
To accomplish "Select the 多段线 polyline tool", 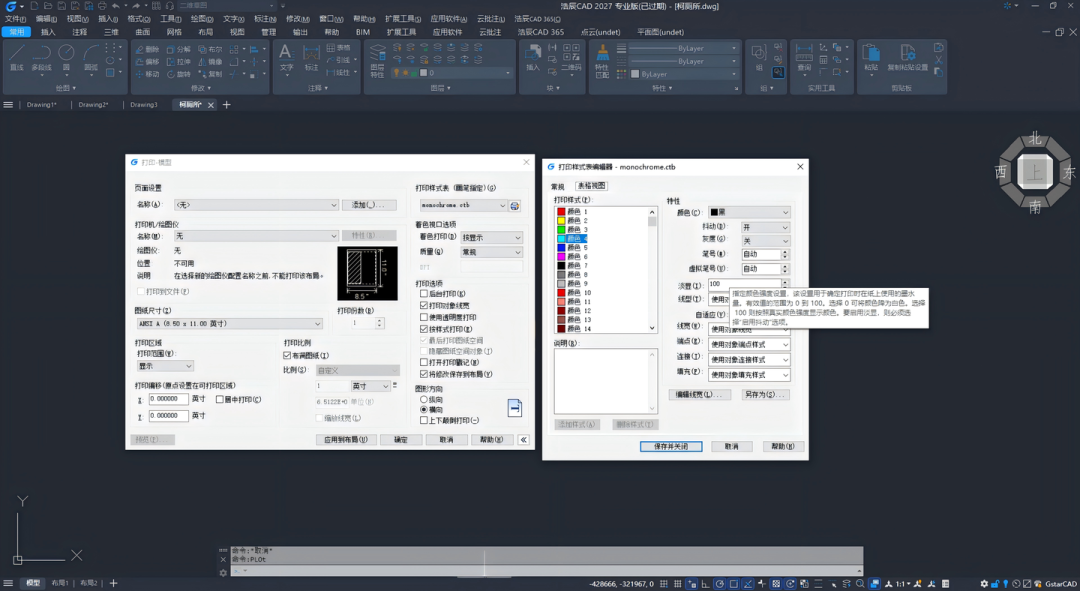I will (x=41, y=58).
